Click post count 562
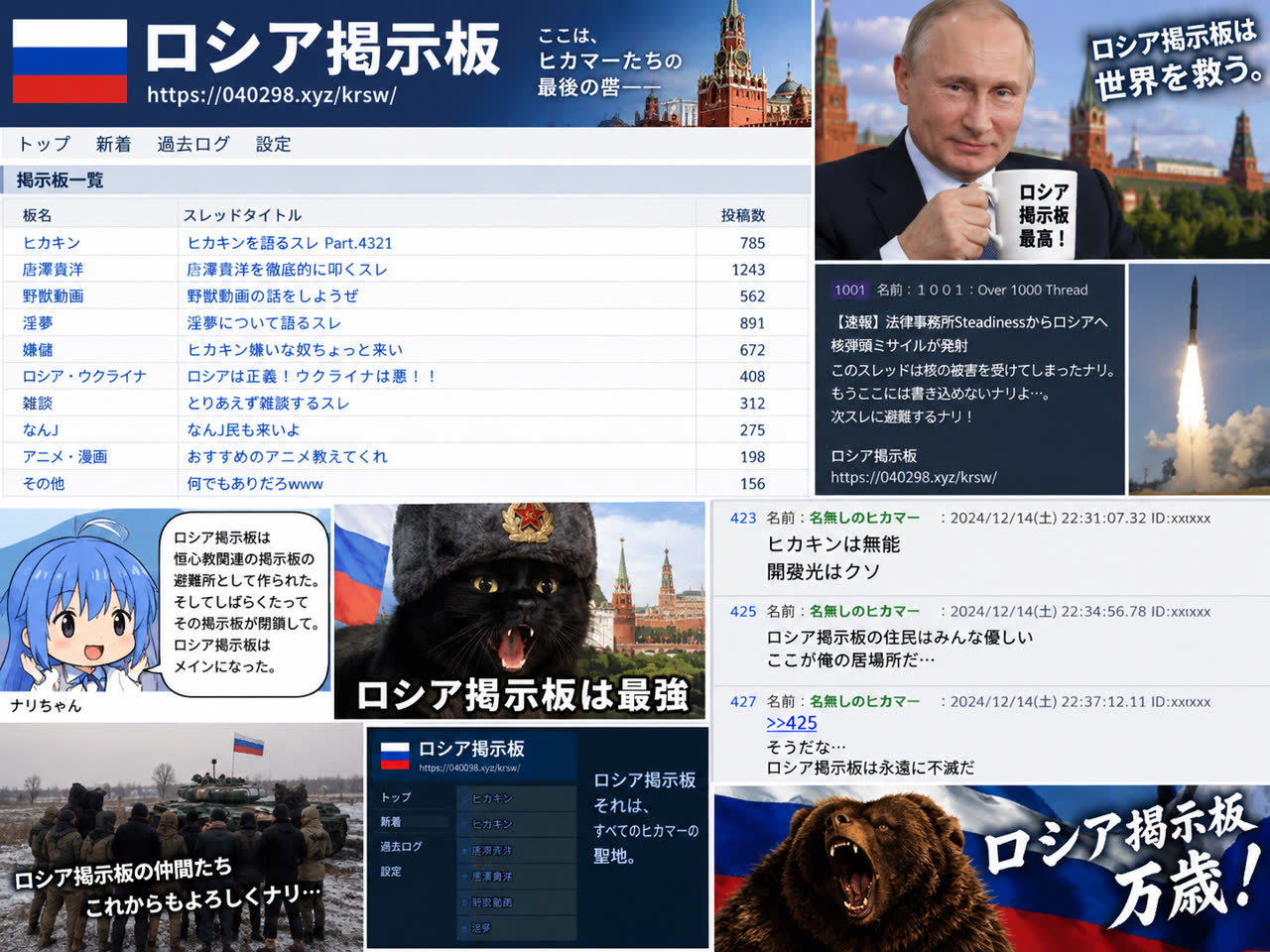This screenshot has width=1270, height=952. (x=752, y=297)
